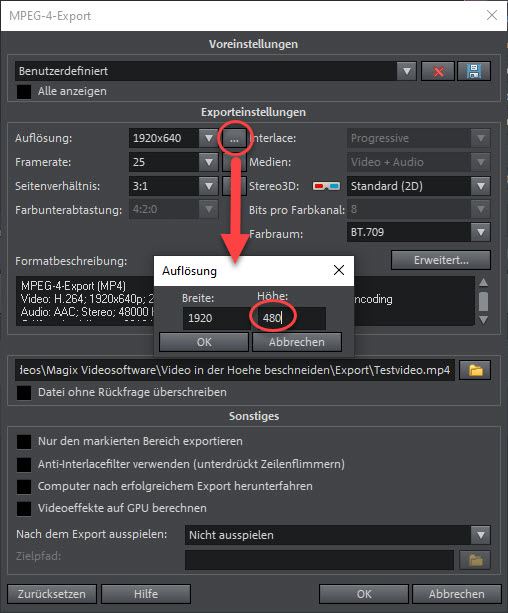Enable Videoeffekte auf GPU berechnen
This screenshot has width=508, height=613.
[24, 509]
